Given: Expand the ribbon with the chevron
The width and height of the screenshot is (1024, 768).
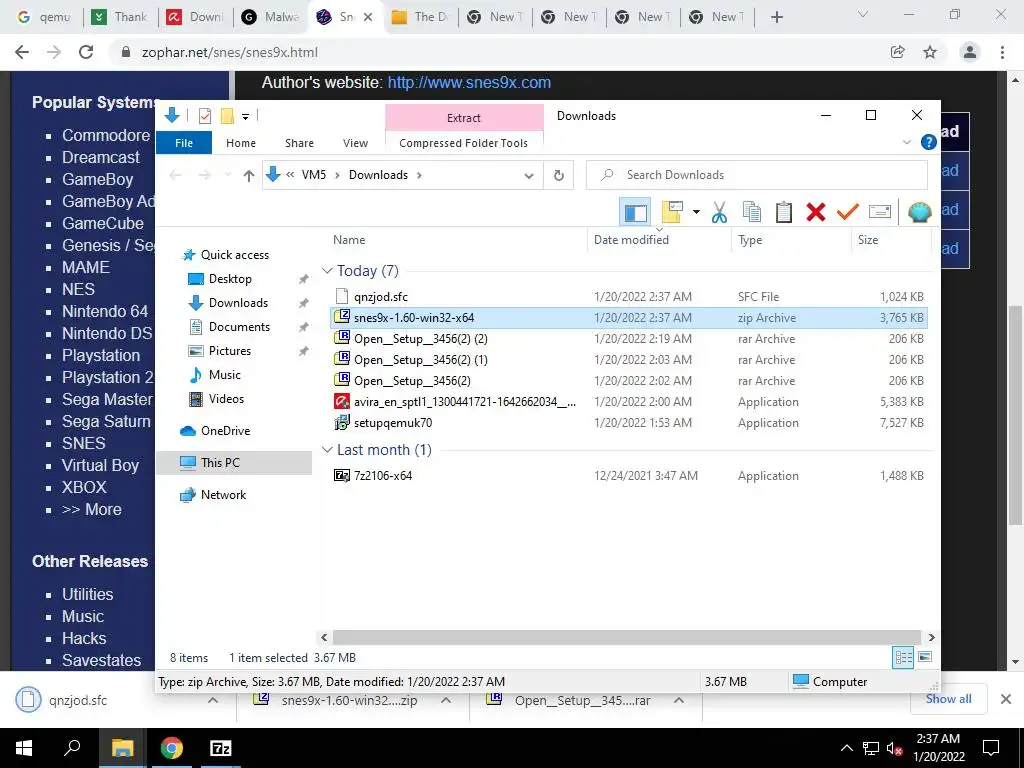Looking at the screenshot, I should click(906, 142).
